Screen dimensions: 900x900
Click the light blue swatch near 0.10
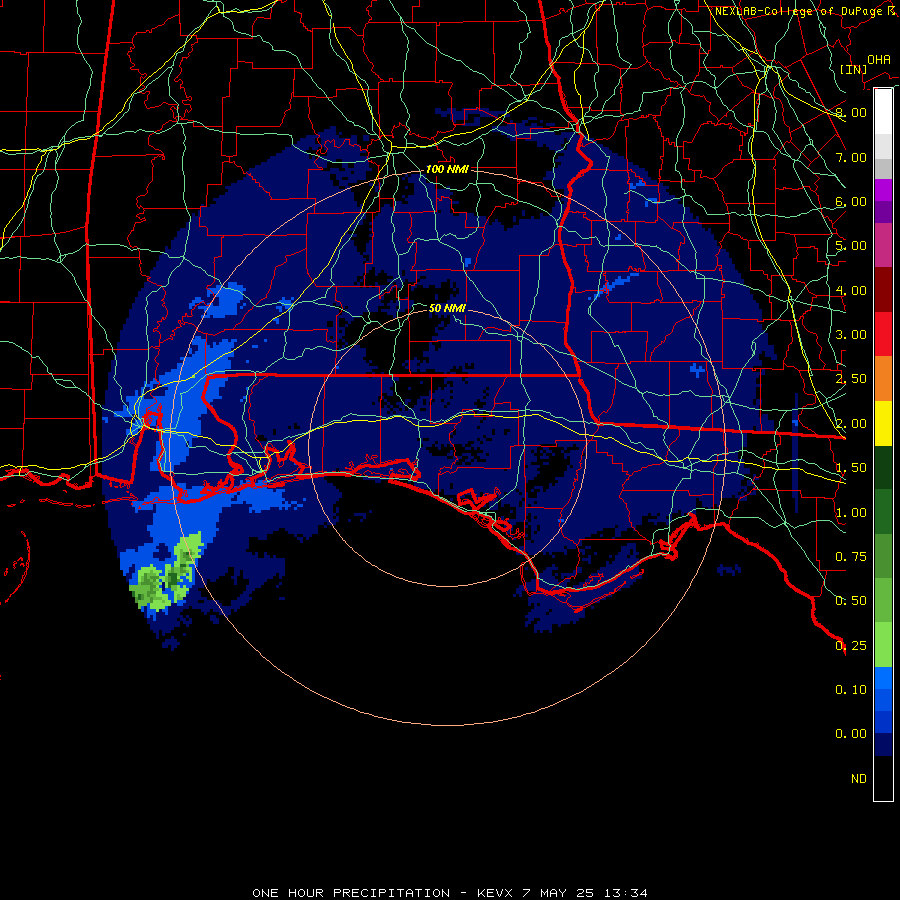(883, 678)
